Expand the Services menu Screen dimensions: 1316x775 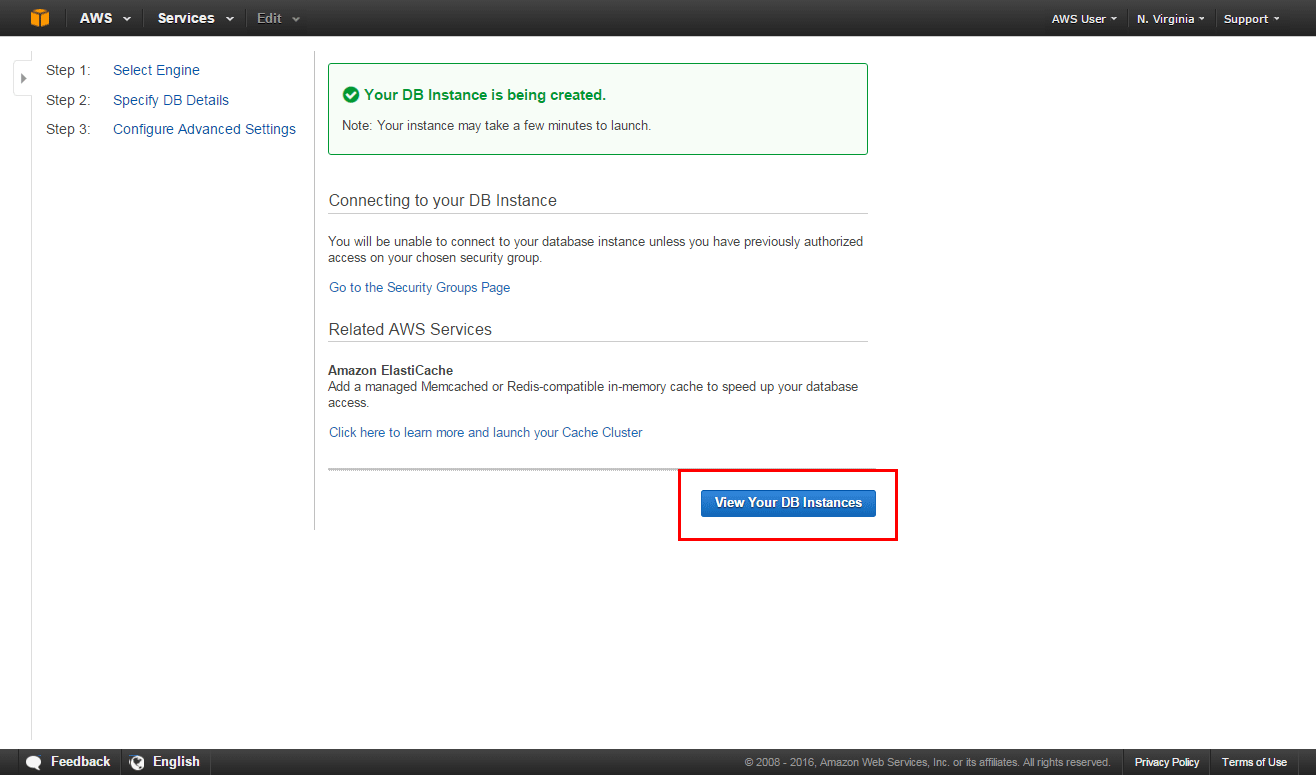195,18
